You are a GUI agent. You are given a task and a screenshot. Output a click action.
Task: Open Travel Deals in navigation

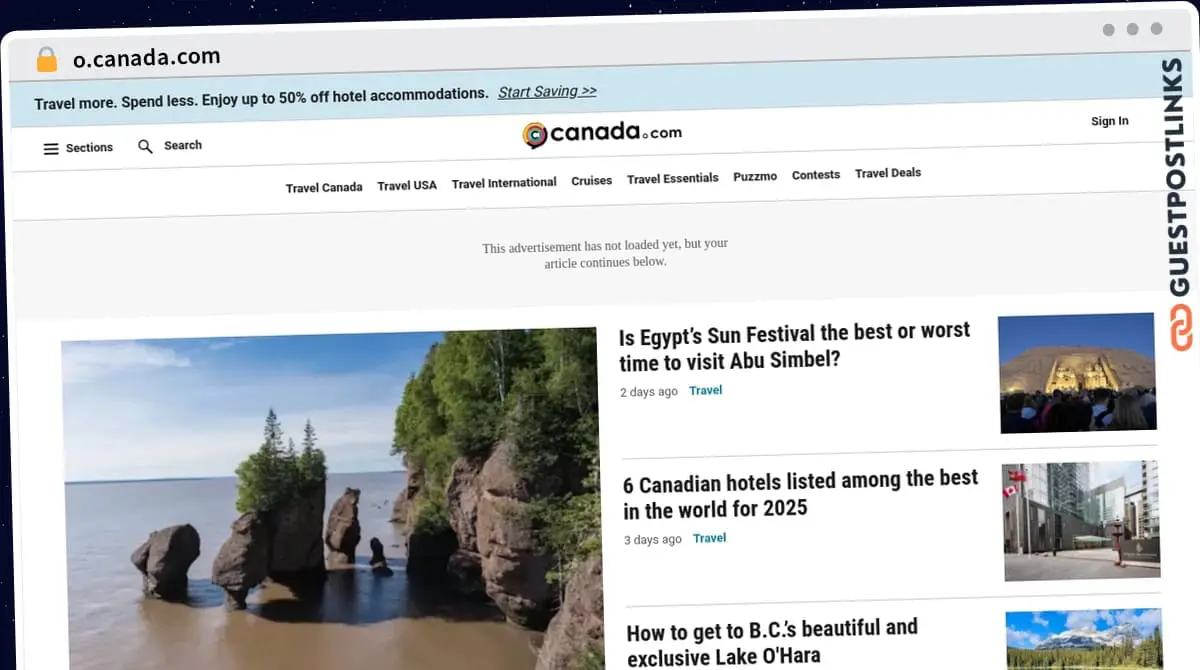(888, 173)
